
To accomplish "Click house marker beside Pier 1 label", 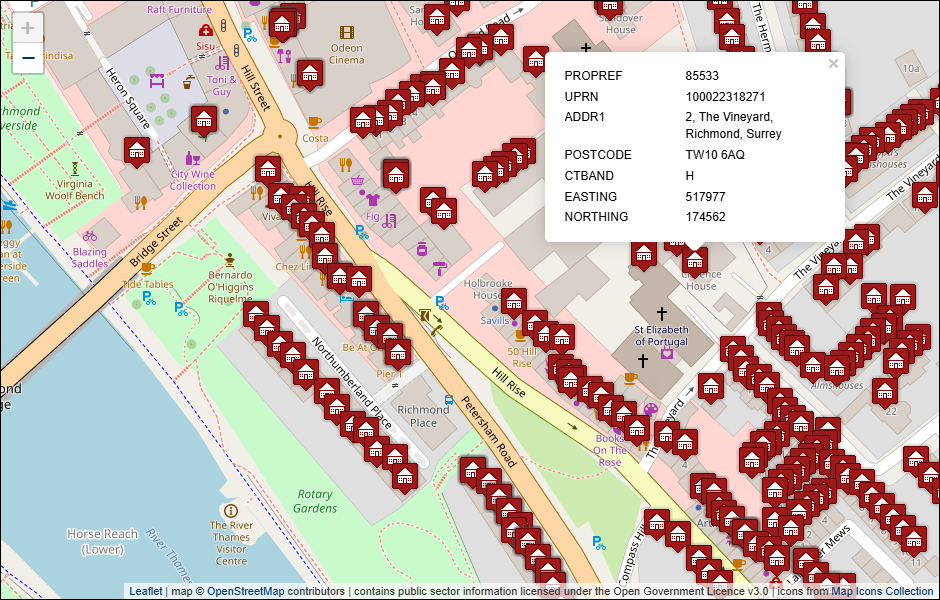I will click(398, 352).
